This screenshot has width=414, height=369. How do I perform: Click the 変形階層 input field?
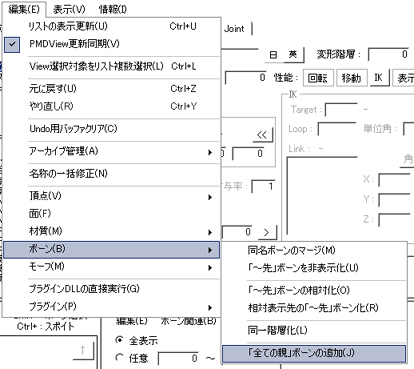[x=388, y=55]
